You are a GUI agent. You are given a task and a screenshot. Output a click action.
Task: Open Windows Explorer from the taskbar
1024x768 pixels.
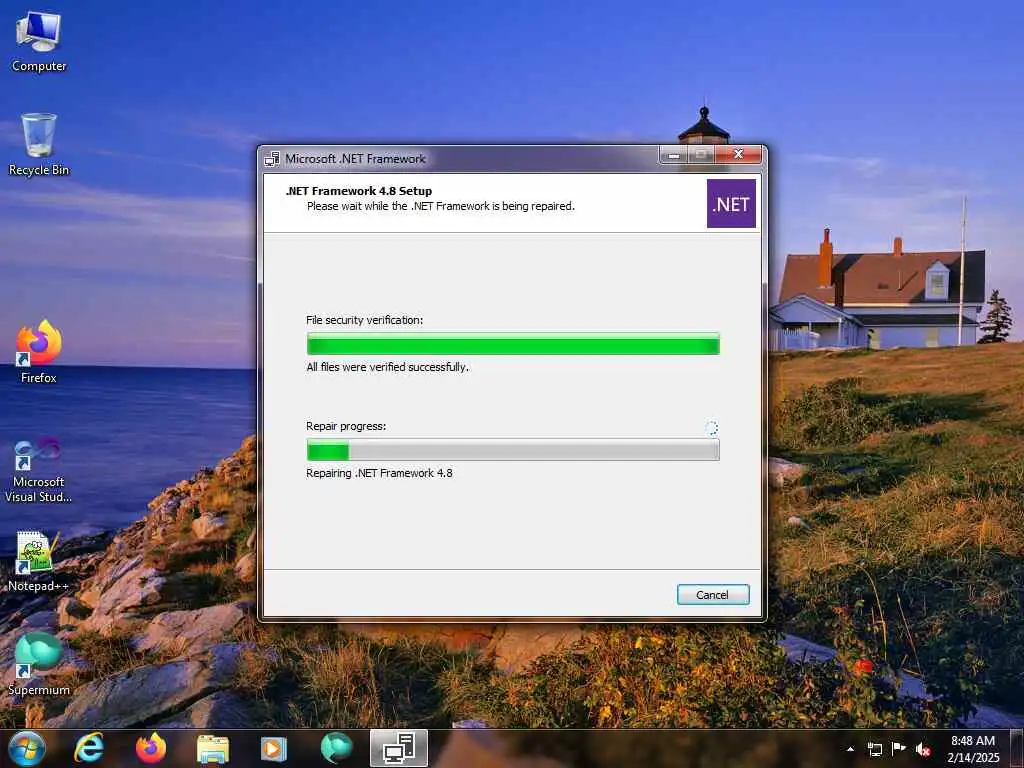pyautogui.click(x=213, y=749)
